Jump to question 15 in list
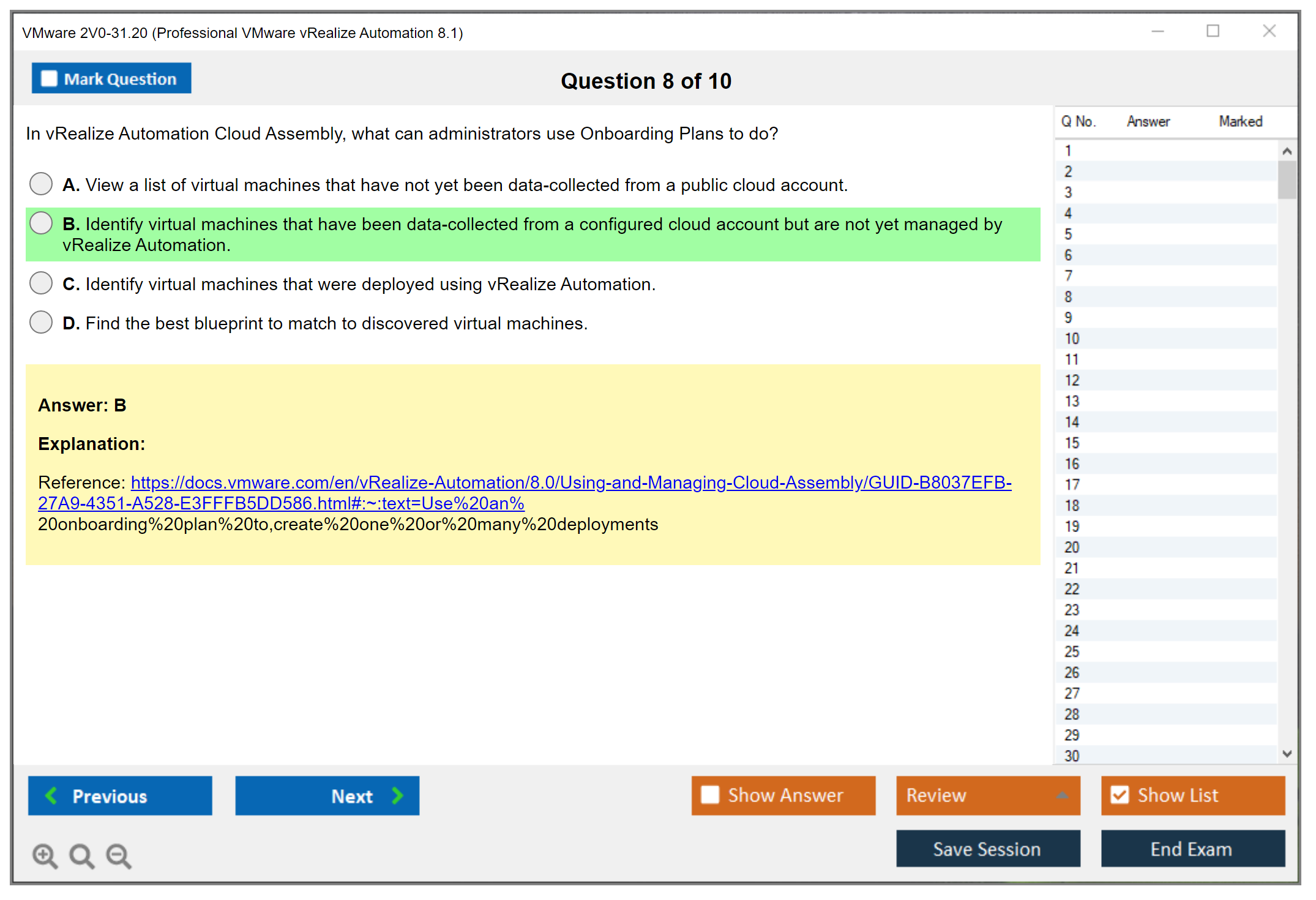The image size is (1316, 900). (x=1072, y=443)
